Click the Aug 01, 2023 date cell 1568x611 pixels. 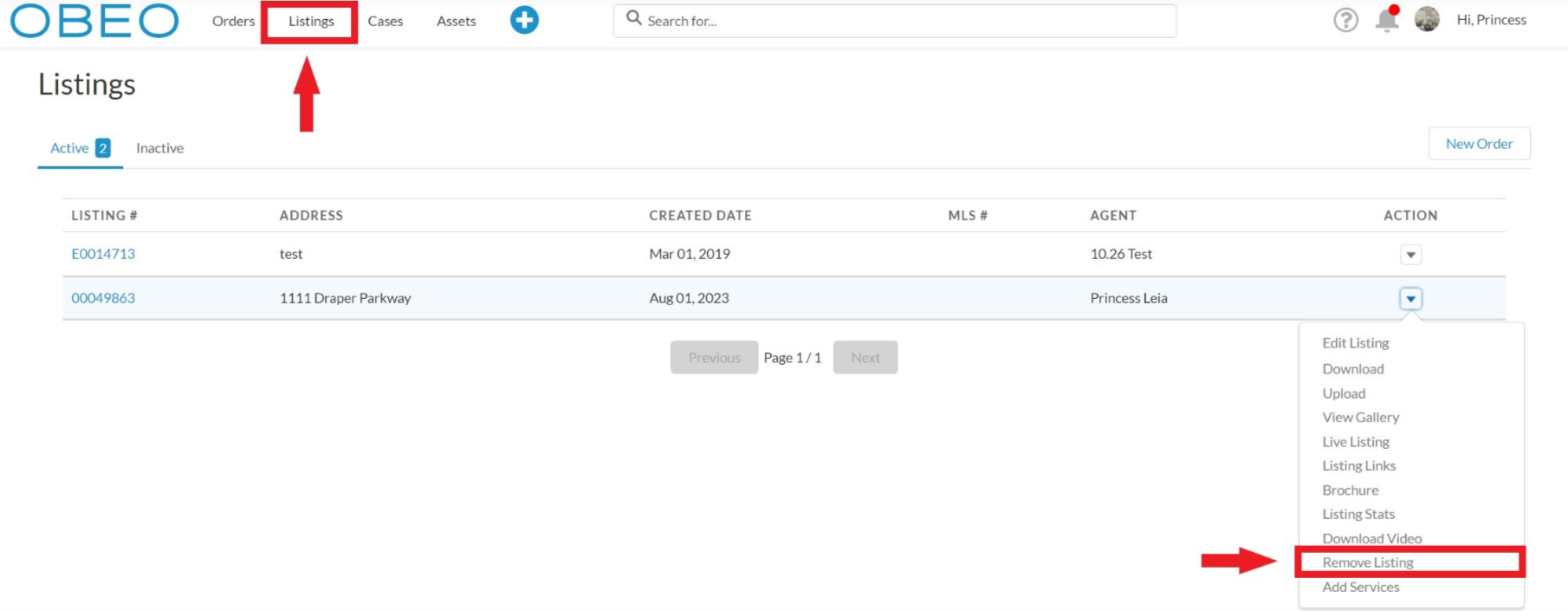click(x=690, y=298)
